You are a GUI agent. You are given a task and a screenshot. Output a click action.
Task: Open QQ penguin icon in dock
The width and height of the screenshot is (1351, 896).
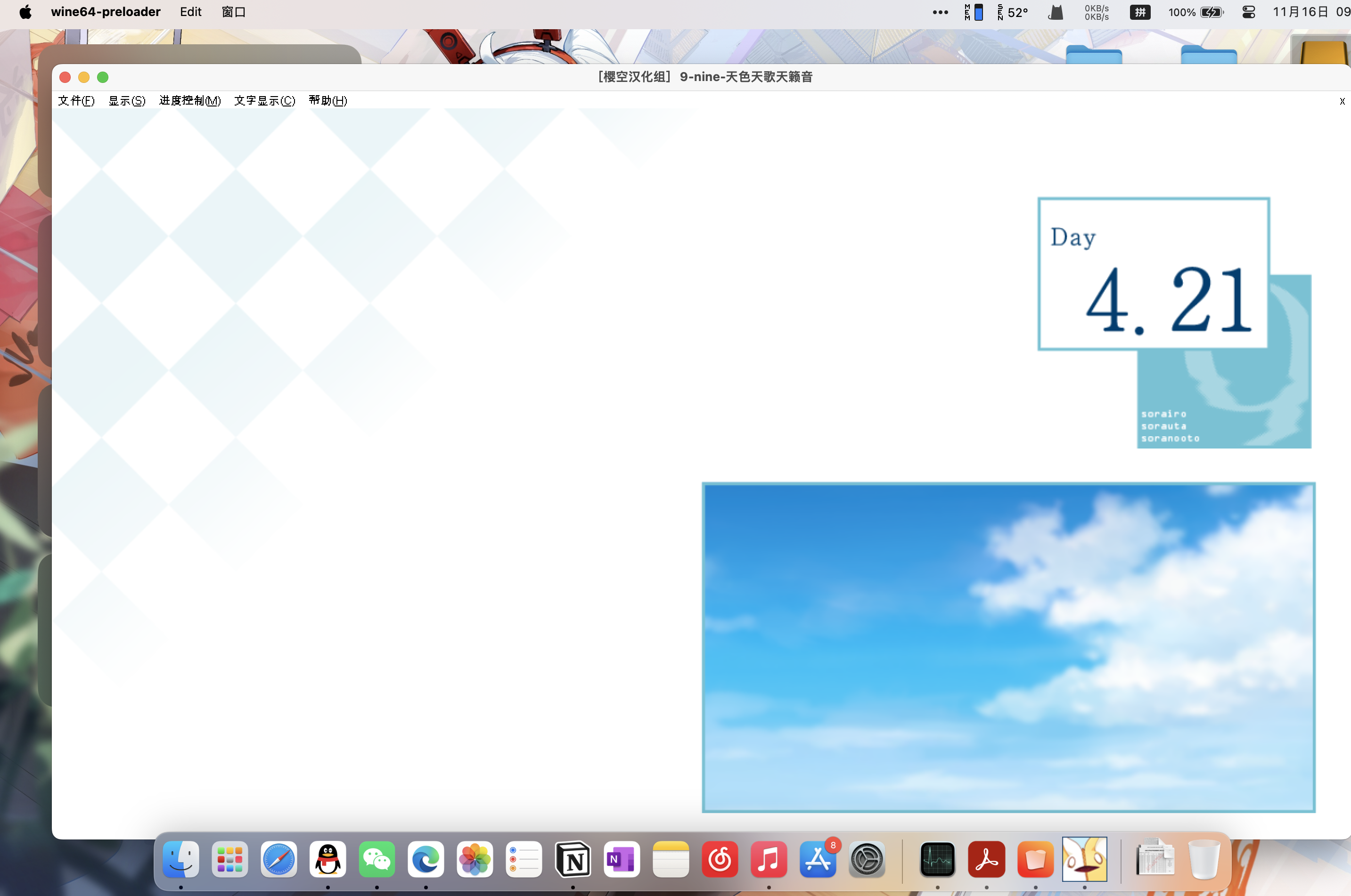pyautogui.click(x=328, y=859)
